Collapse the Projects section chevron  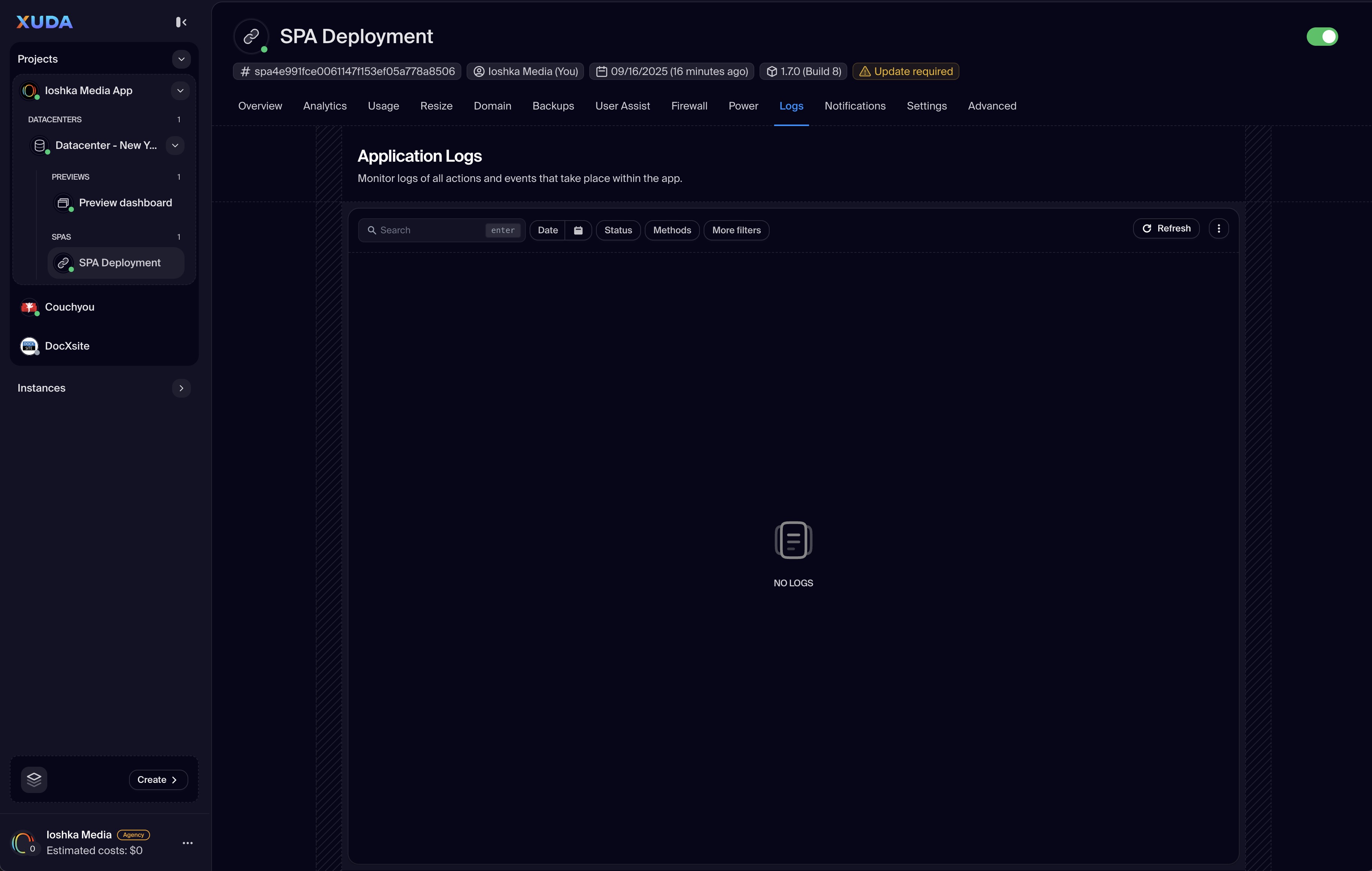[181, 59]
